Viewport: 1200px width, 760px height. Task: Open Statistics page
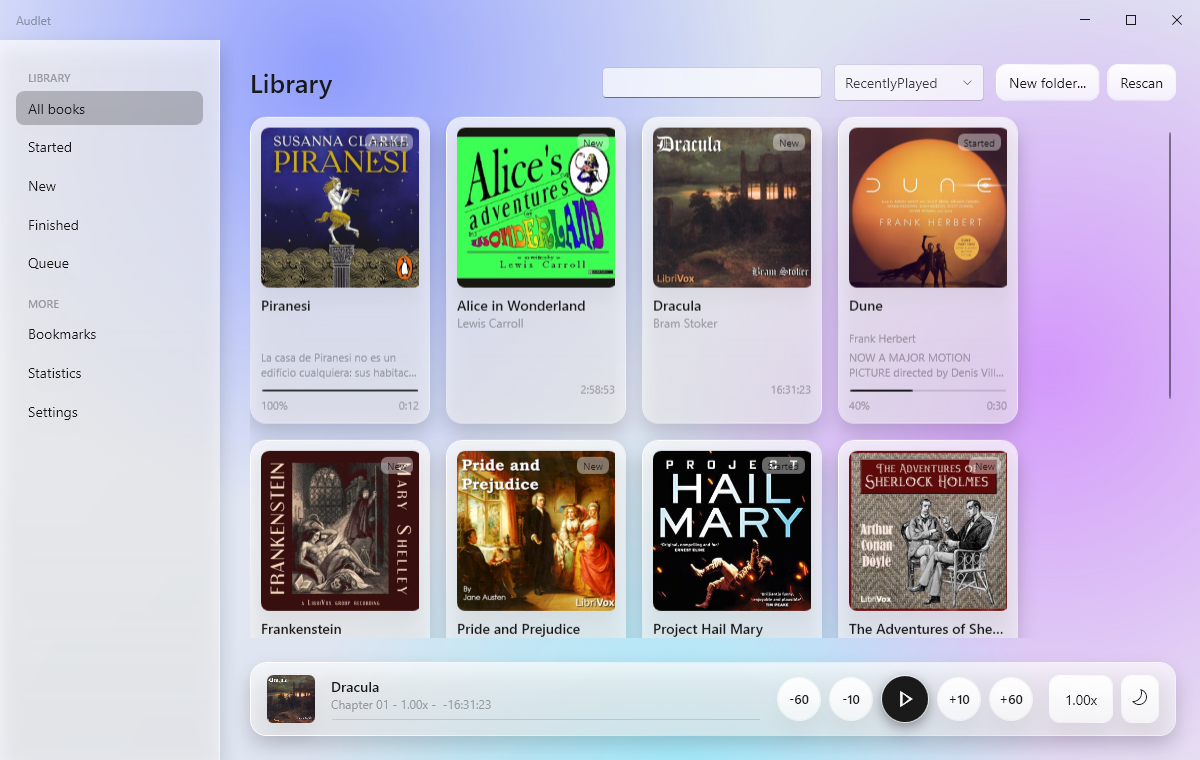[x=109, y=373]
